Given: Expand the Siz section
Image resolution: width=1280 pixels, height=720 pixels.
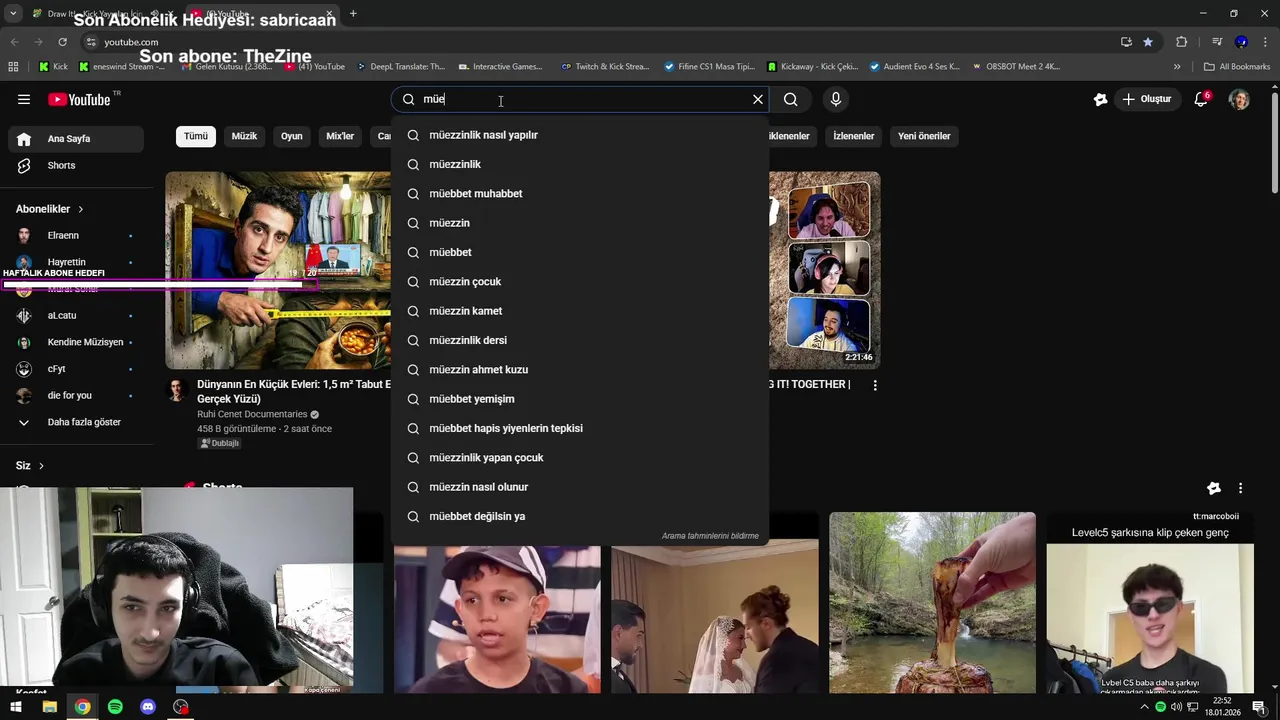Looking at the screenshot, I should [x=30, y=466].
